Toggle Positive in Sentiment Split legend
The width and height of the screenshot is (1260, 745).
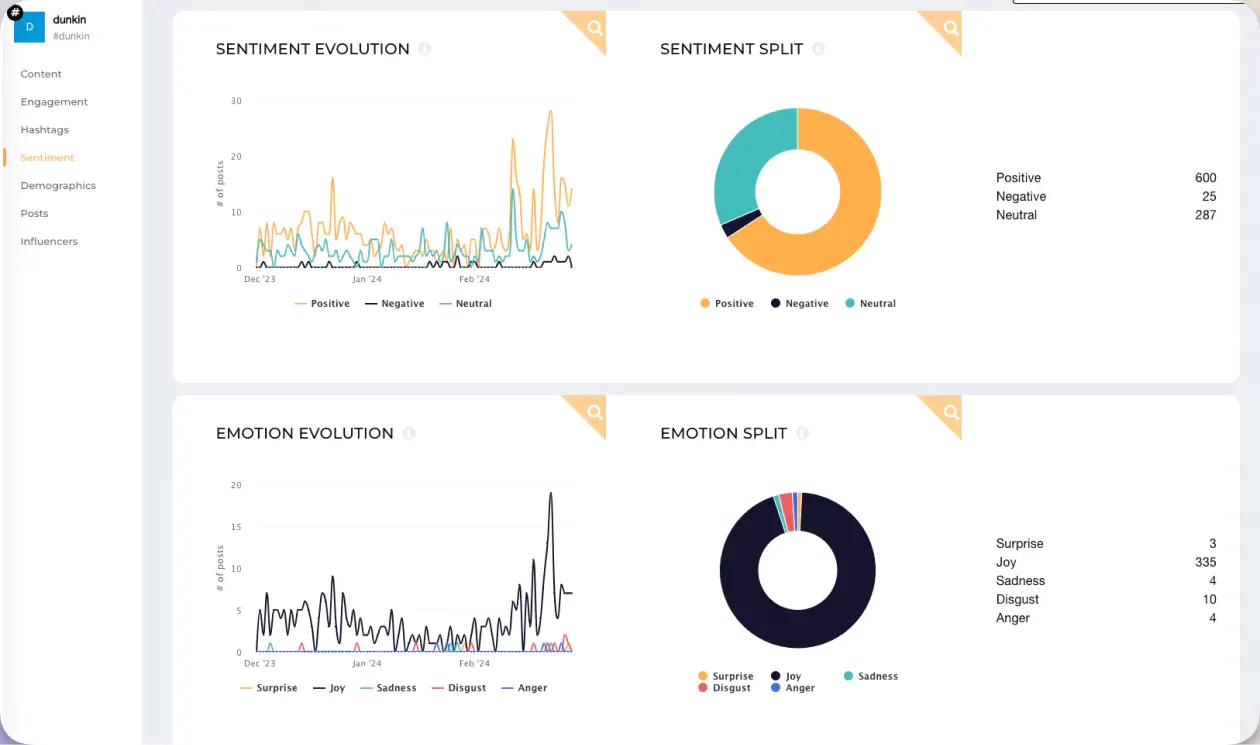tap(727, 303)
